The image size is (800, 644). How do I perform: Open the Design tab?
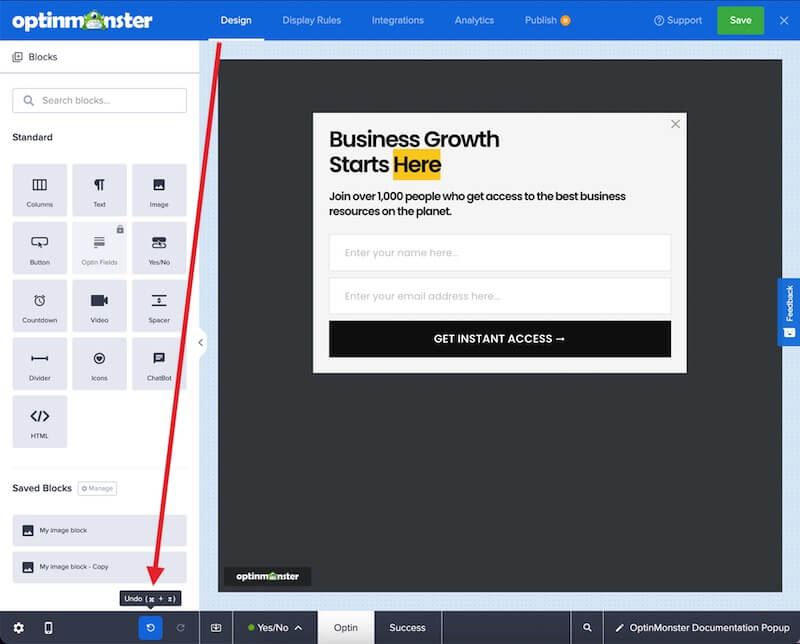point(236,20)
